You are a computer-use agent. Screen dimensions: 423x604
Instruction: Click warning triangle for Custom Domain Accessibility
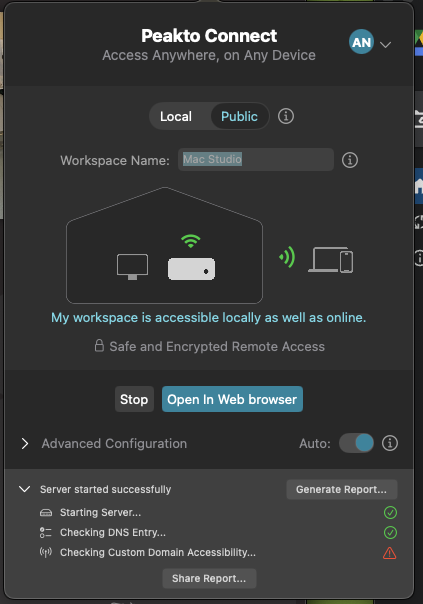coord(389,553)
